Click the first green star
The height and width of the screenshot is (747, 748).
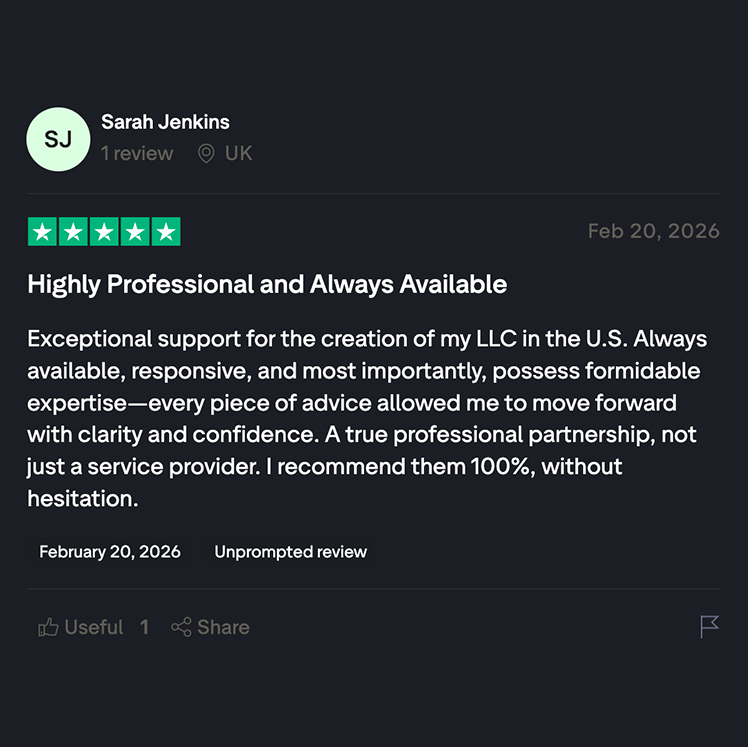[42, 232]
